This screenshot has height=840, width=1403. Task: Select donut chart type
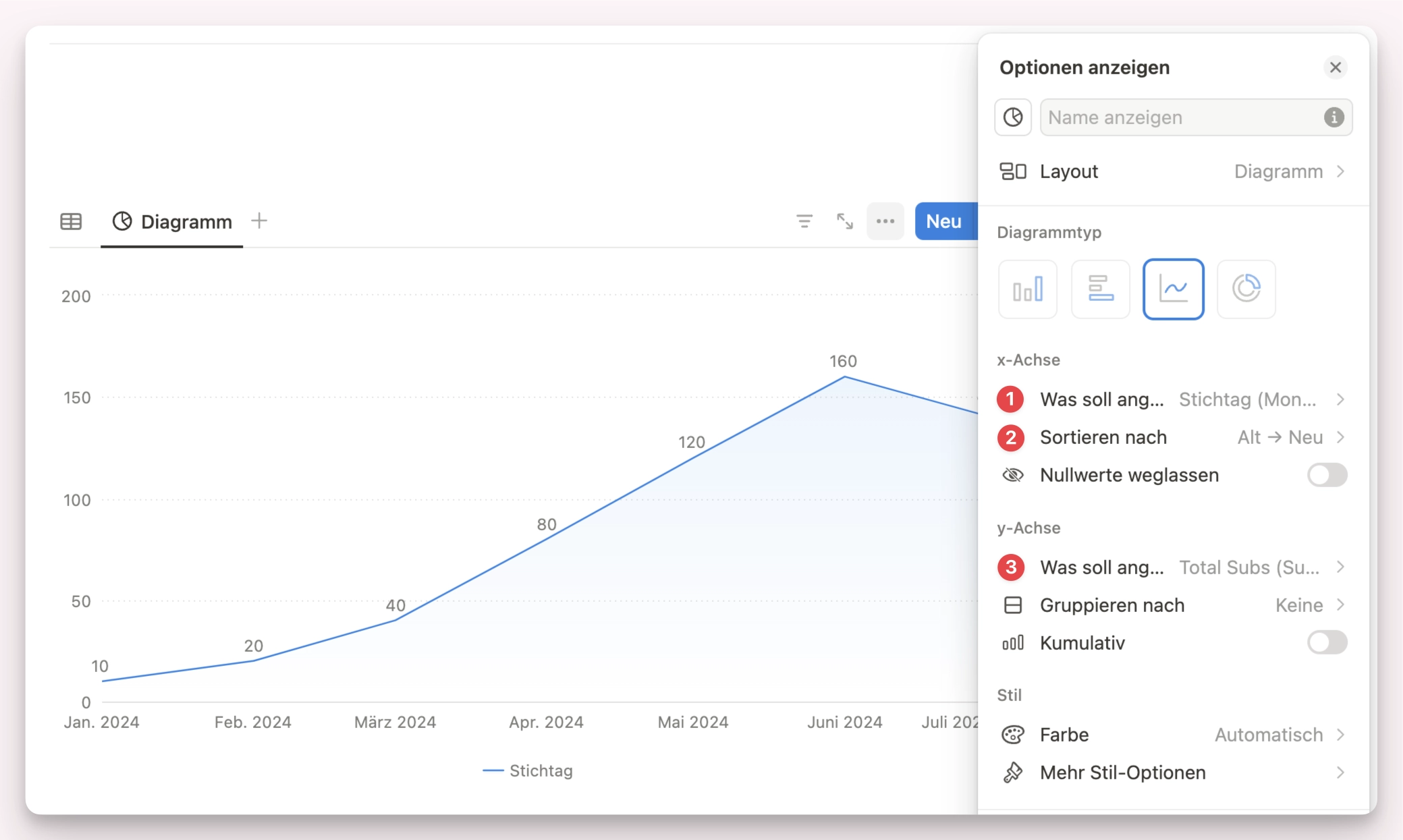[x=1246, y=289]
